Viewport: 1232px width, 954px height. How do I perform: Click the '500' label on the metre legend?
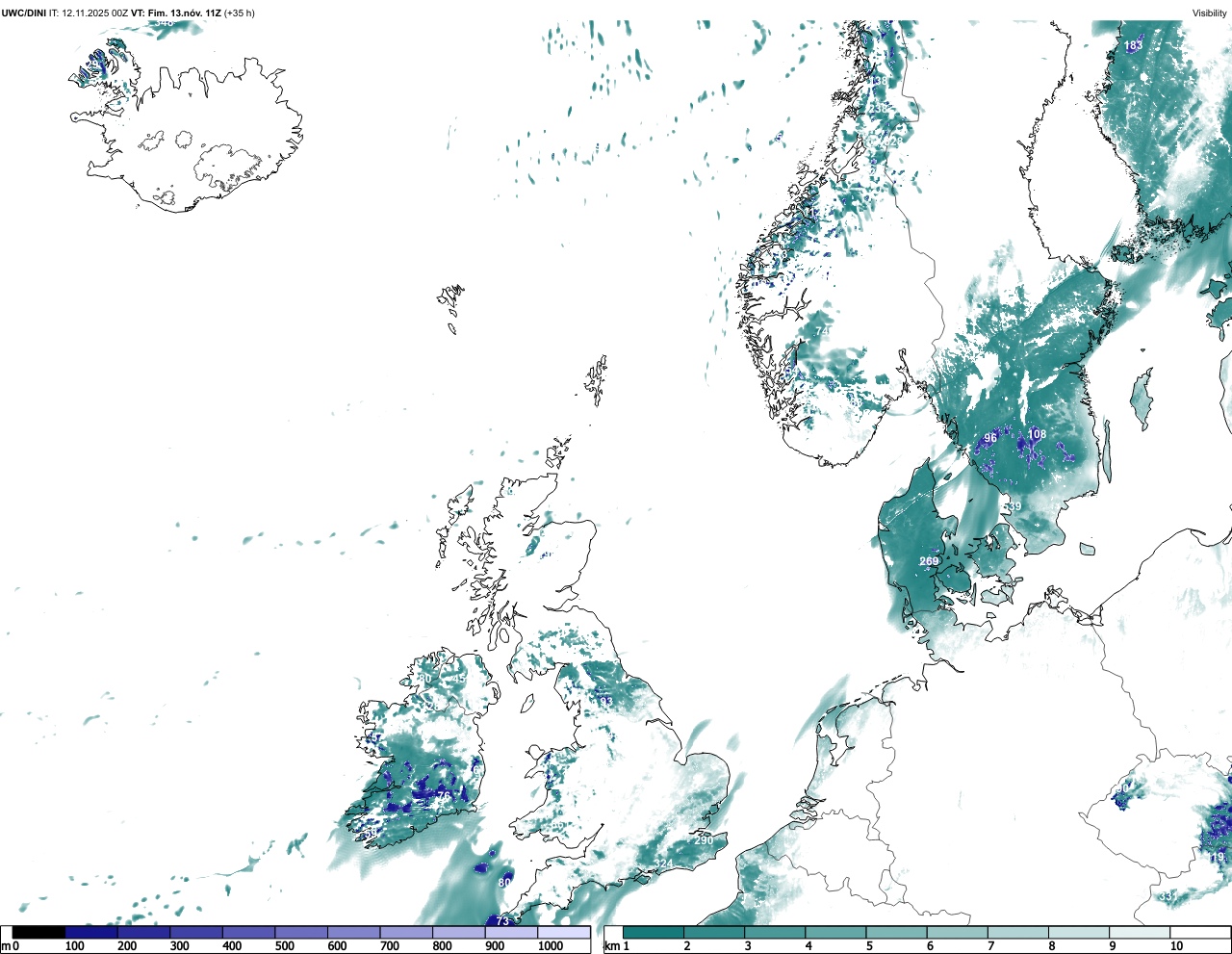284,946
